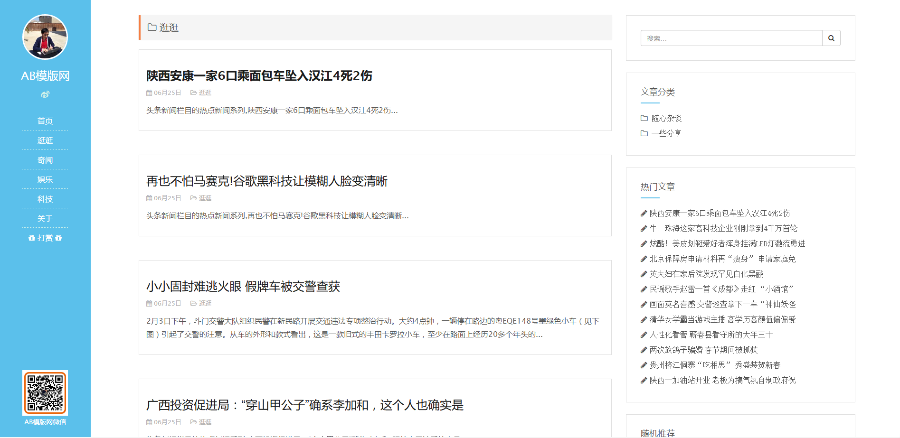This screenshot has width=900, height=438.
Task: Click the QR code image in sidebar
Action: 45,393
